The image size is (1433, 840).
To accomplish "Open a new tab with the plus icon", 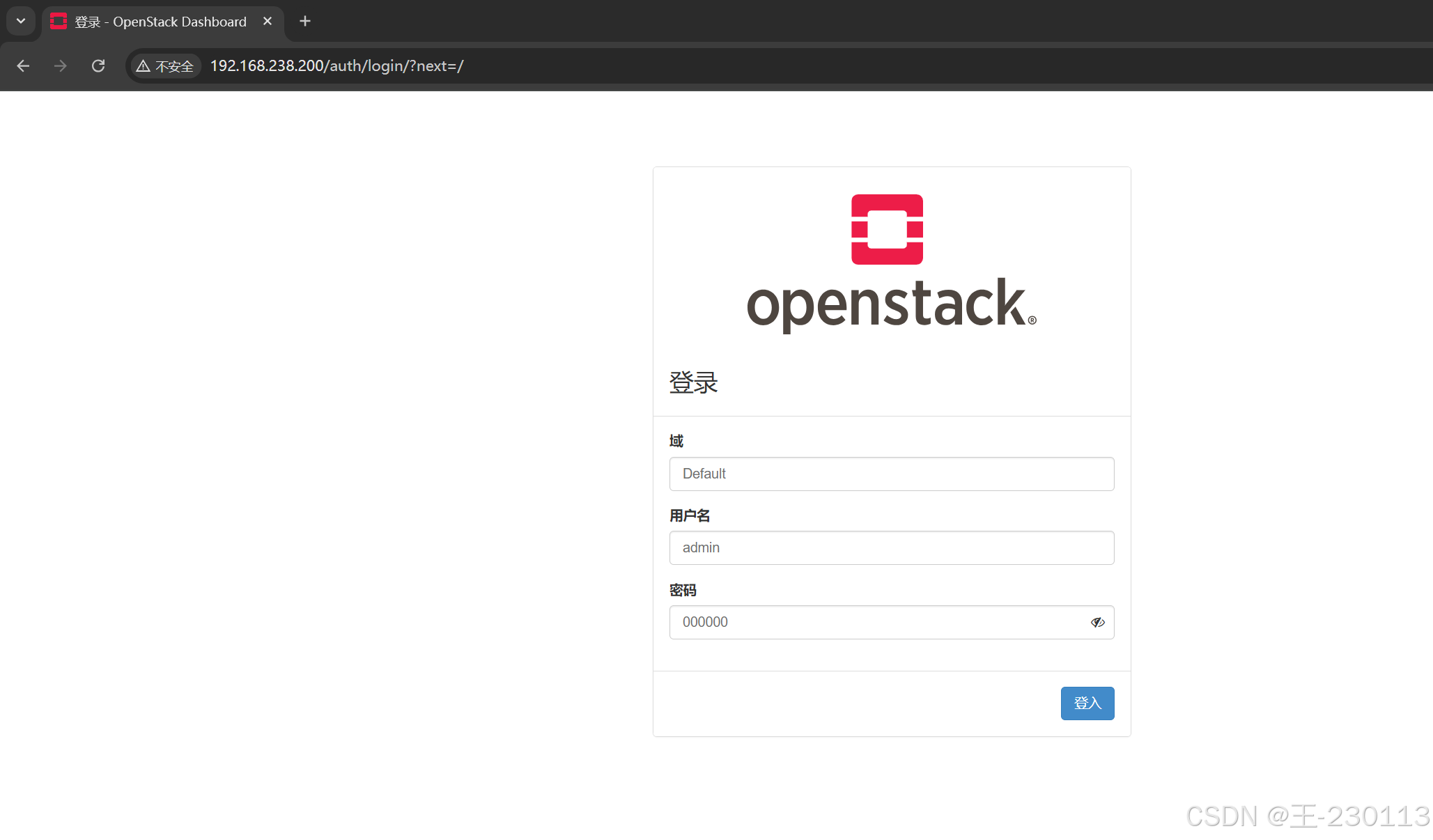I will 304,22.
